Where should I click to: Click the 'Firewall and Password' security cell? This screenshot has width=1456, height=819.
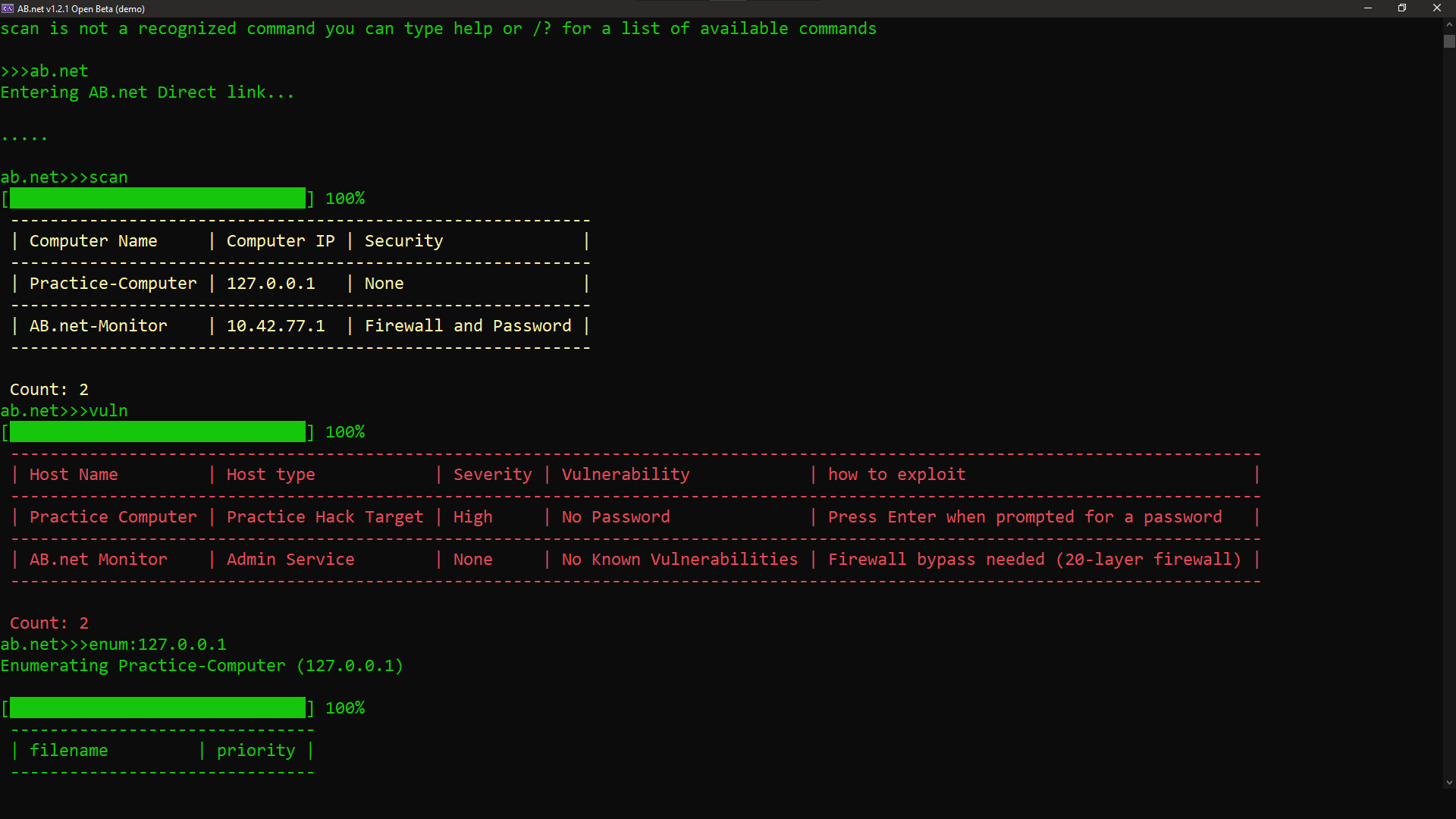468,326
